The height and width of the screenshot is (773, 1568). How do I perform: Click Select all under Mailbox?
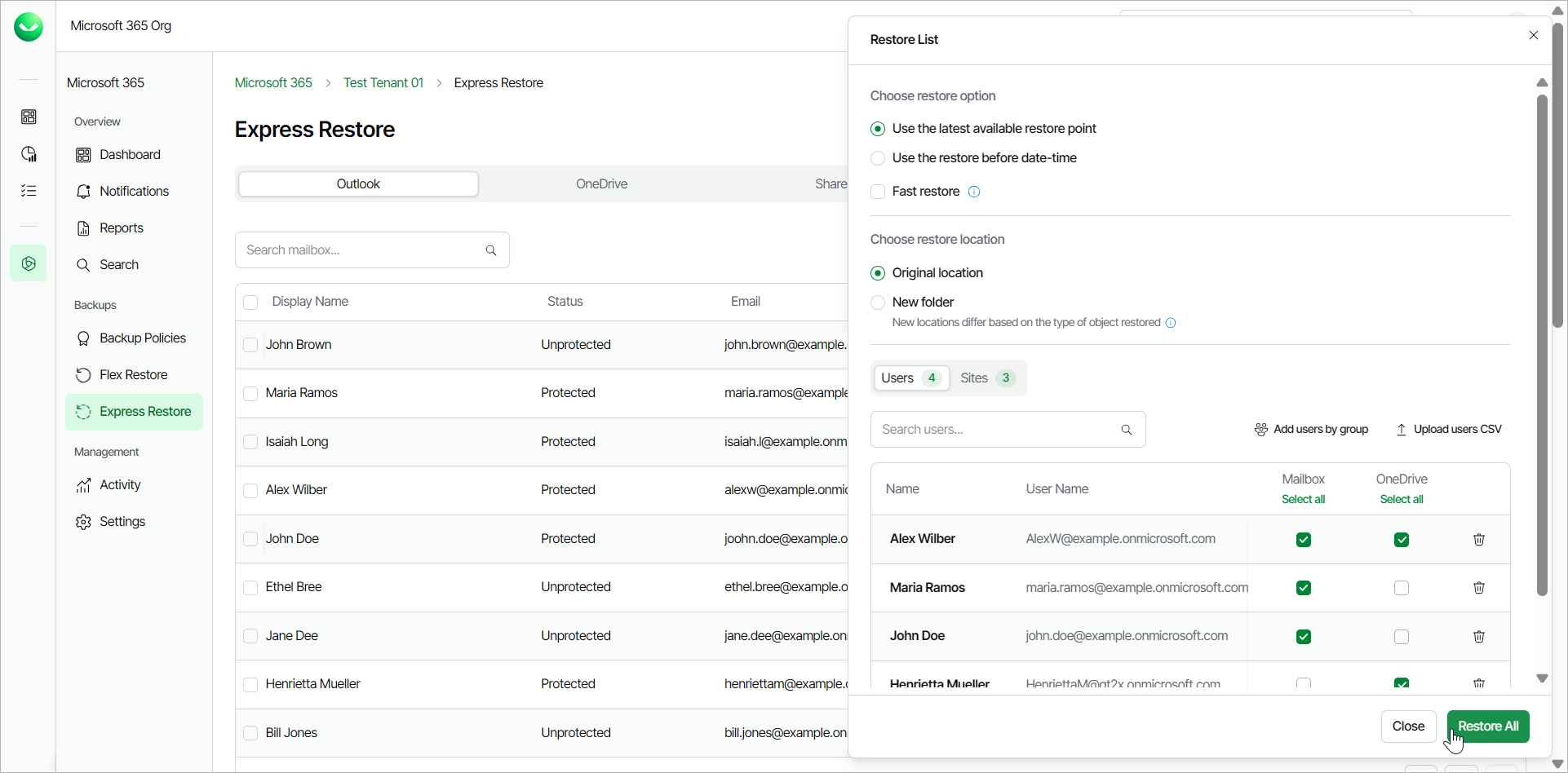coord(1303,499)
